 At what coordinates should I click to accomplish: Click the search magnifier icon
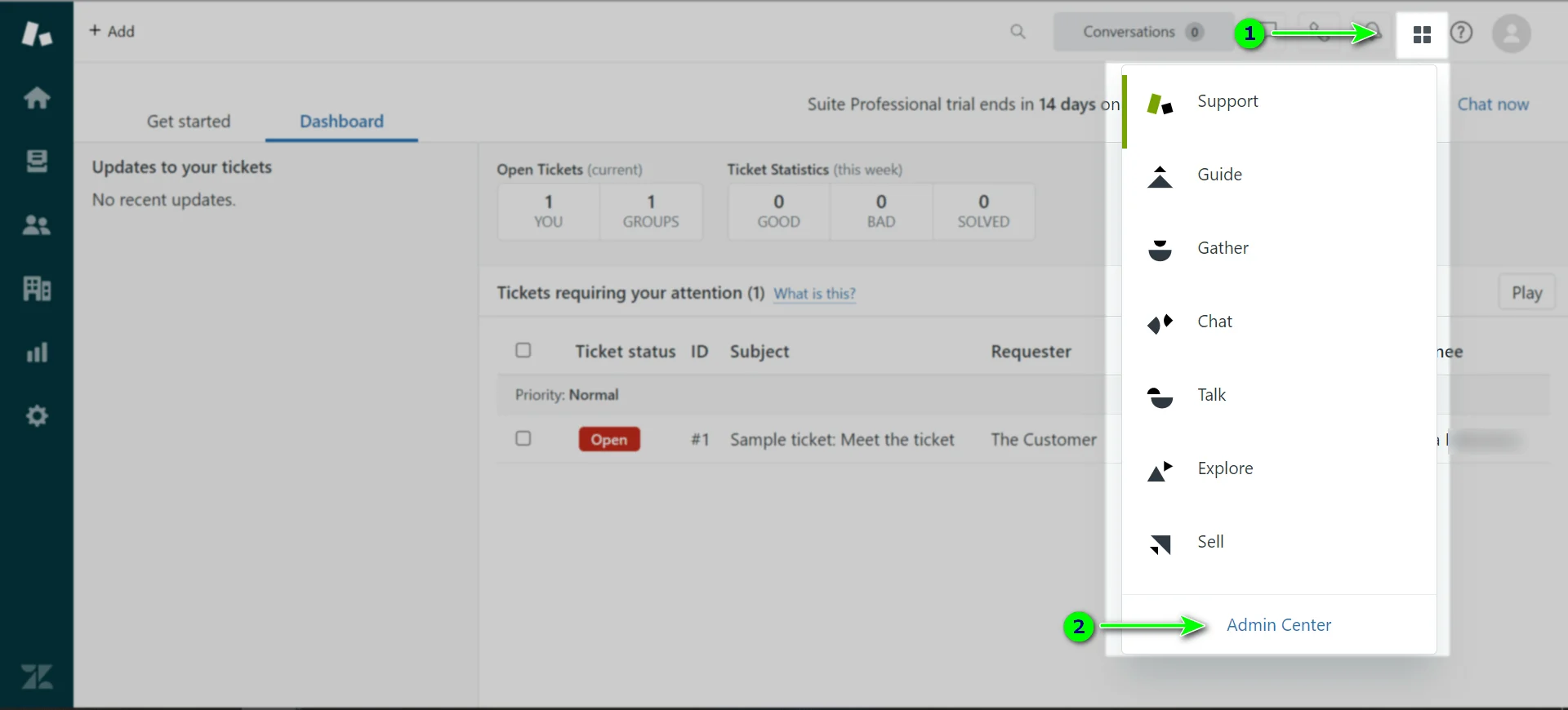coord(1018,31)
